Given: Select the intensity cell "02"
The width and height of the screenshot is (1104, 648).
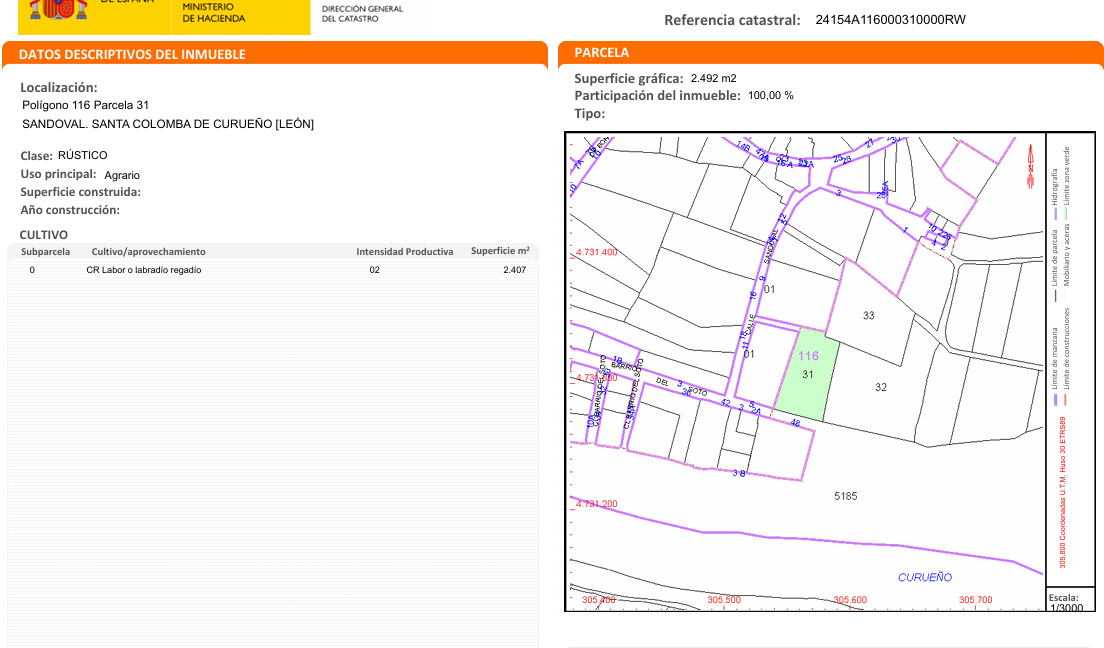Looking at the screenshot, I should pos(375,270).
